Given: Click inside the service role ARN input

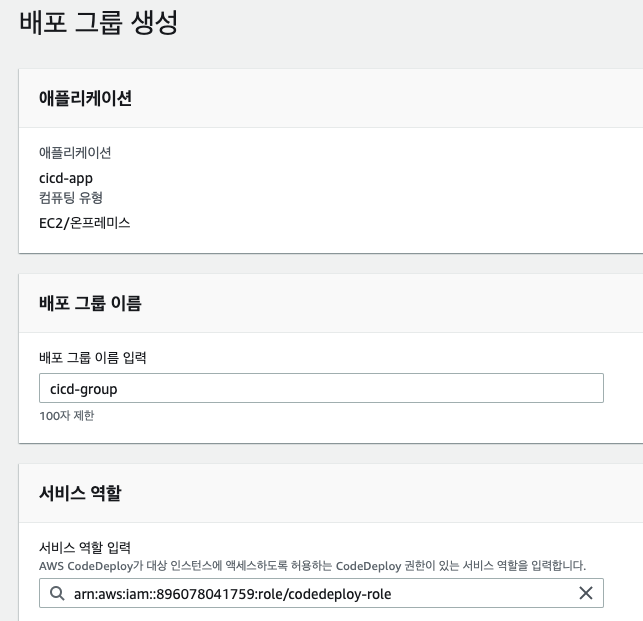Looking at the screenshot, I should (x=321, y=593).
